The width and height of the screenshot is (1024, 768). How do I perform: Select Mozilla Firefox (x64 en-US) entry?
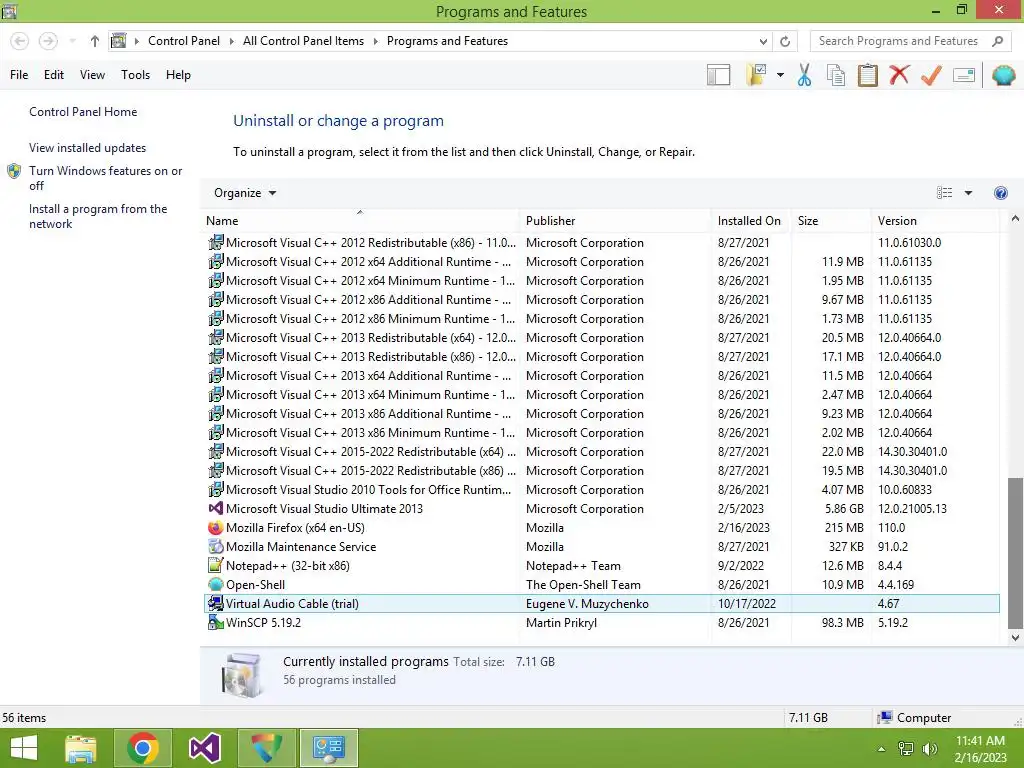click(602, 528)
